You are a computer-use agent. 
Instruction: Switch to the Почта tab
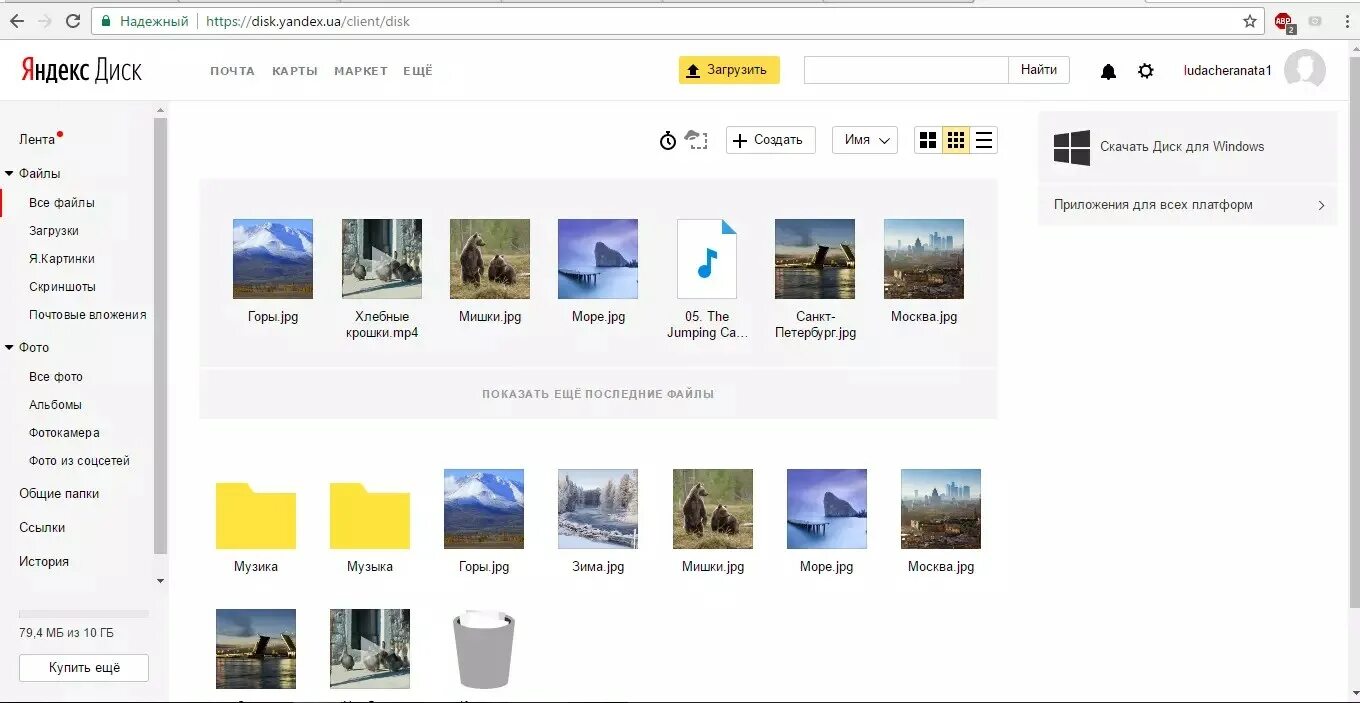point(232,70)
